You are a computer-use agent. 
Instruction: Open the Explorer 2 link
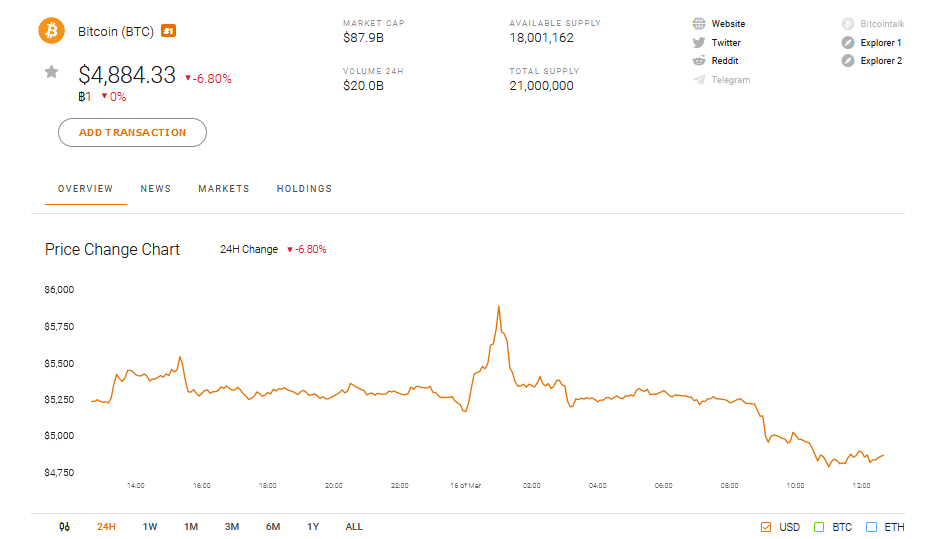[x=881, y=61]
